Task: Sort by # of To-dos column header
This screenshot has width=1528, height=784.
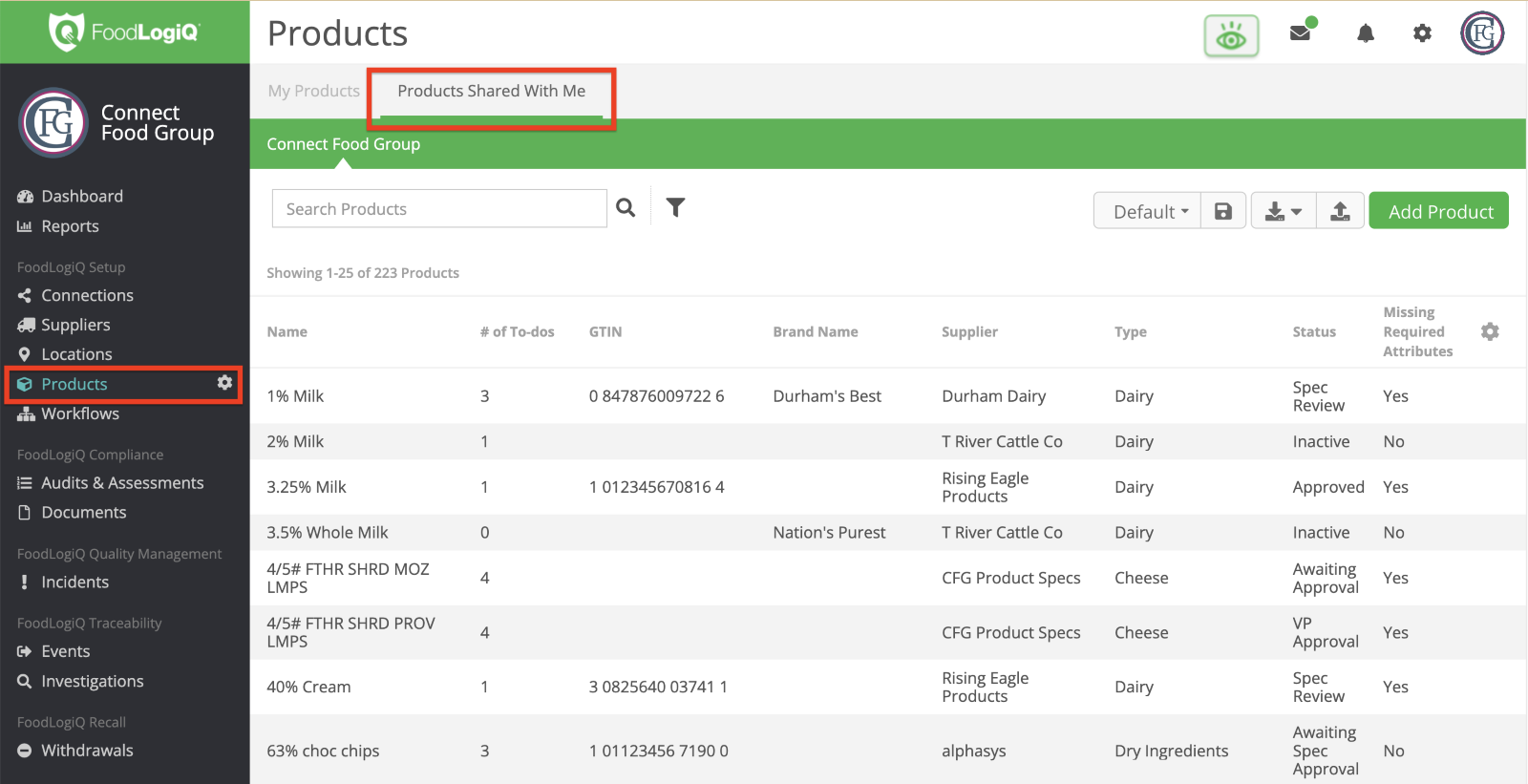Action: [x=518, y=332]
